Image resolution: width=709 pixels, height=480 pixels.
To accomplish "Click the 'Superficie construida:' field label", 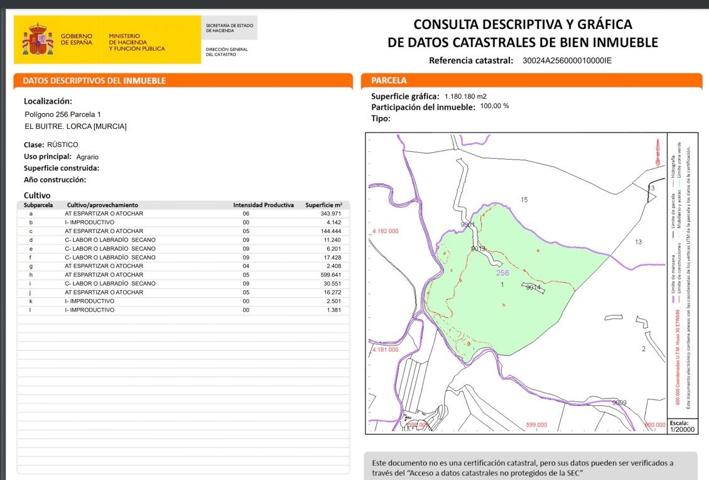I will [x=61, y=168].
